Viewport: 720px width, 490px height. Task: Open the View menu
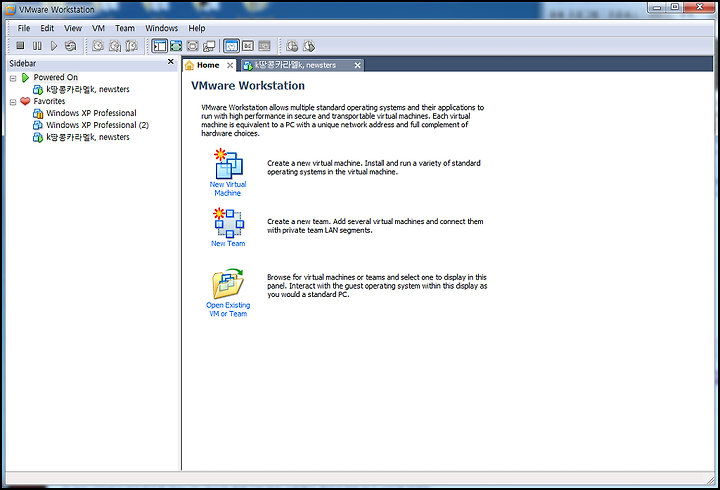pyautogui.click(x=73, y=28)
